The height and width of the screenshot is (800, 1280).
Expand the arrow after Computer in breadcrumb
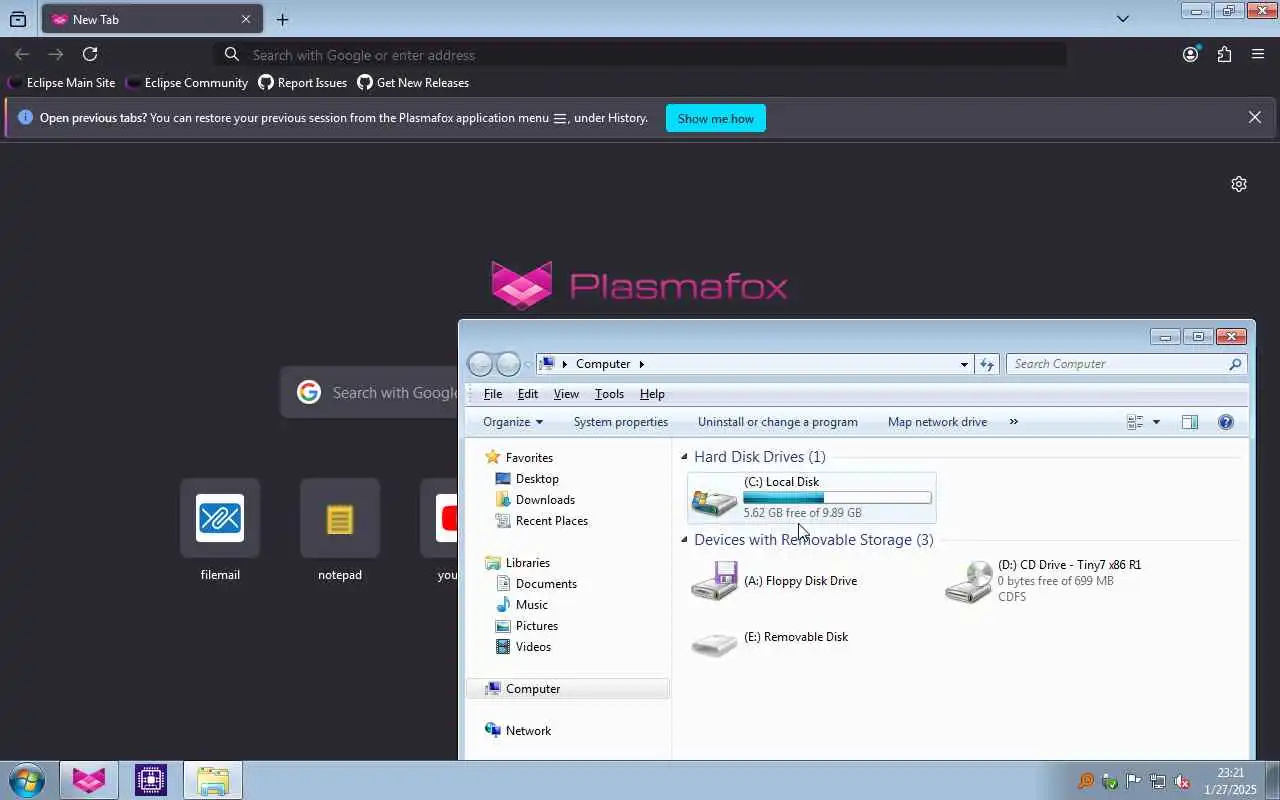(x=642, y=364)
